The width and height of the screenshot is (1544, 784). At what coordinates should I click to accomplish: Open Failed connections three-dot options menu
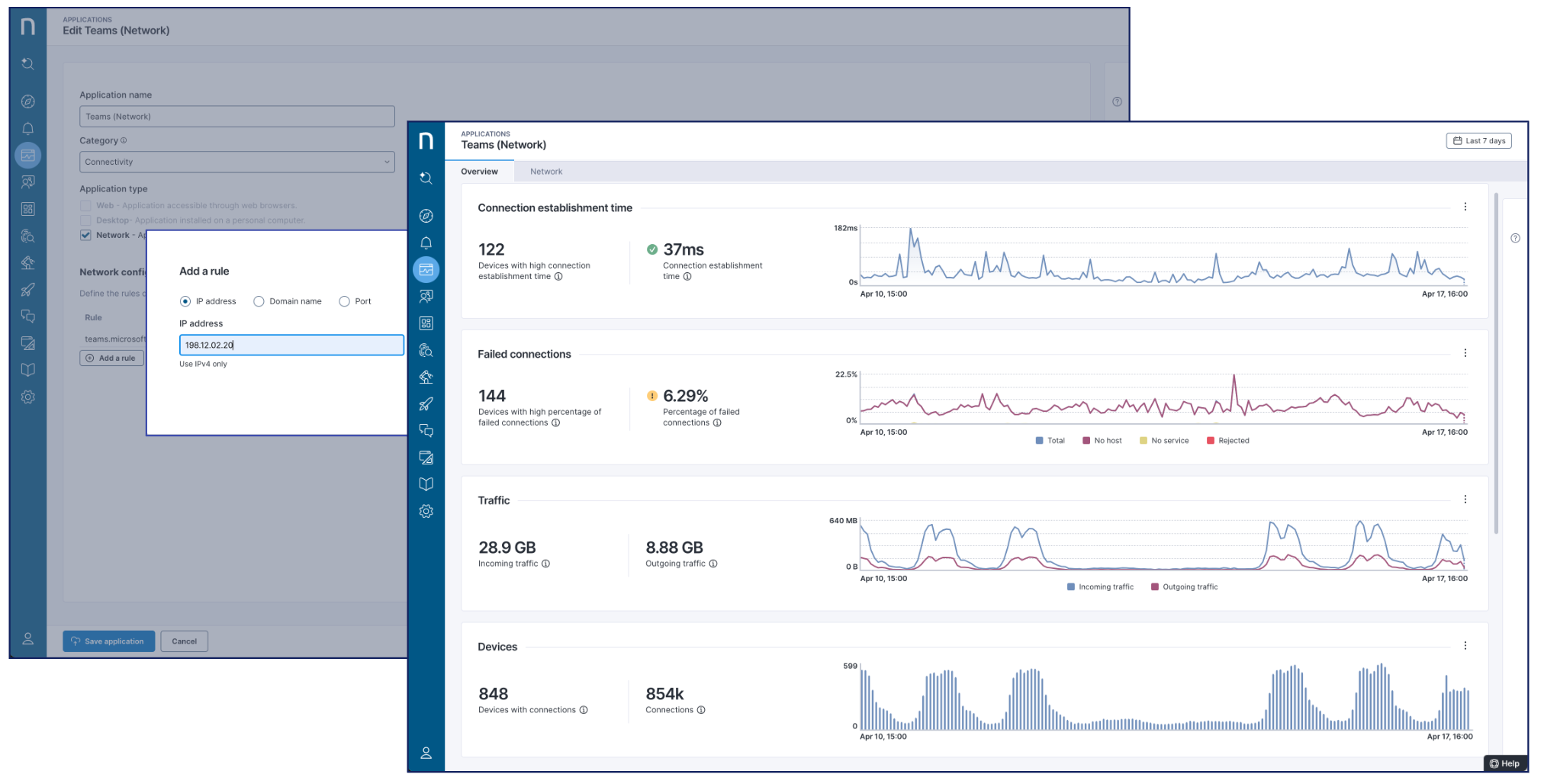pos(1465,354)
